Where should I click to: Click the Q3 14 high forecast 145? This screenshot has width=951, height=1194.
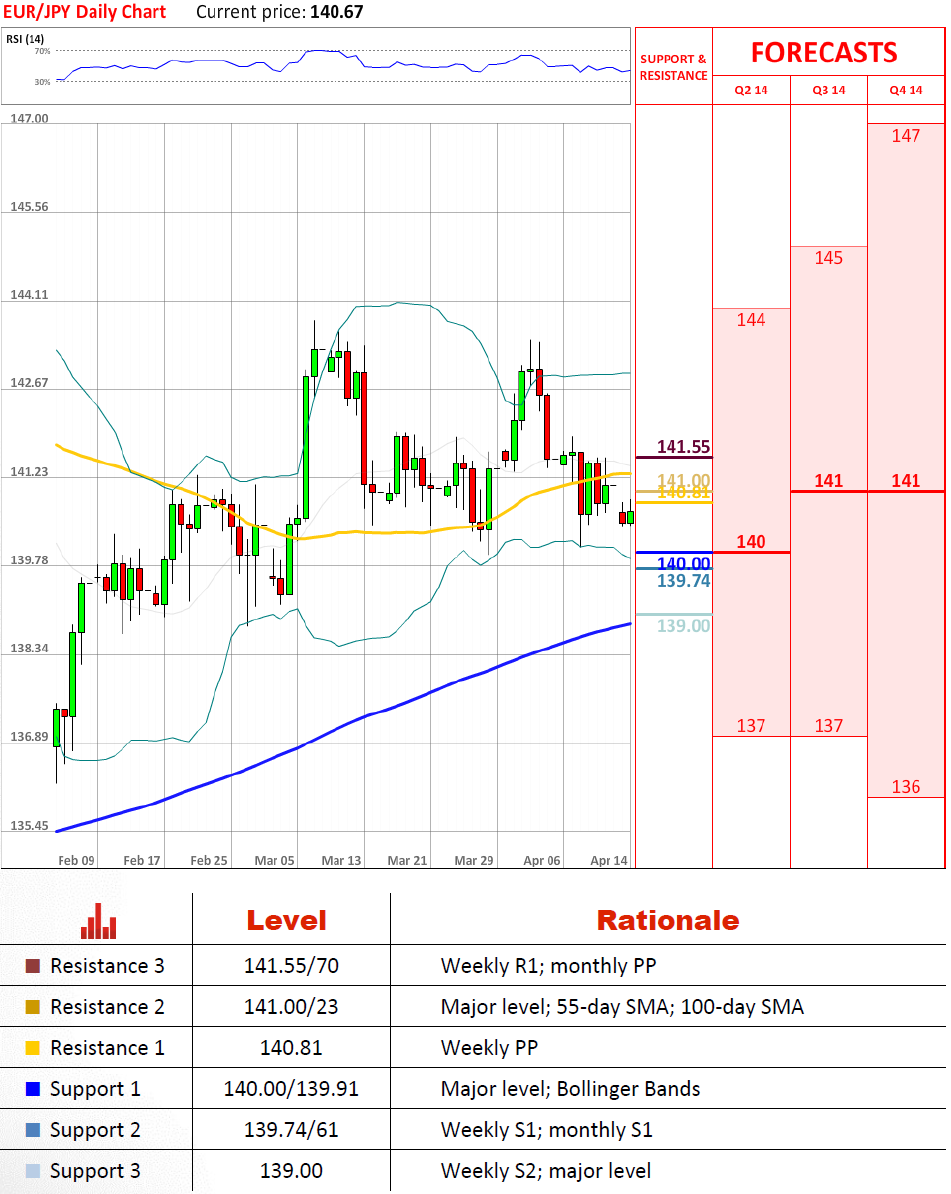coord(828,258)
